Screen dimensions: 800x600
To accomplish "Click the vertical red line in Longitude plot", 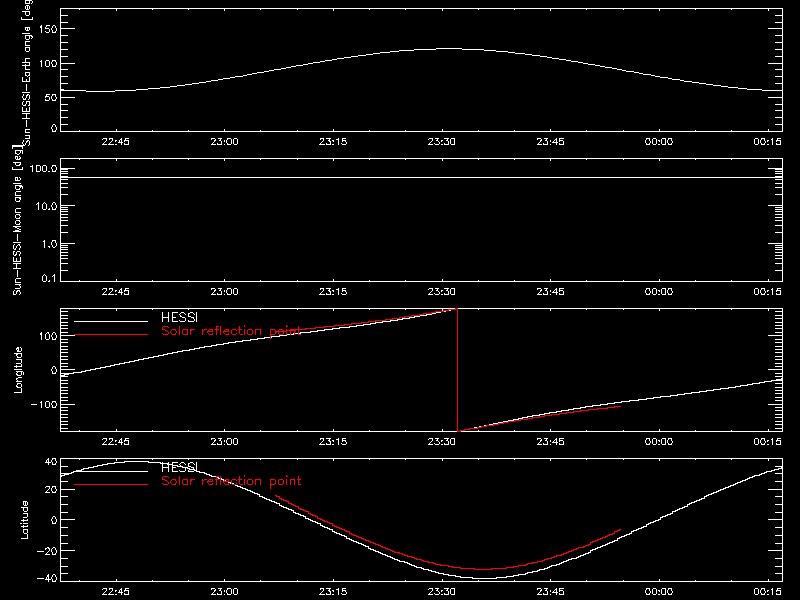I will click(457, 370).
